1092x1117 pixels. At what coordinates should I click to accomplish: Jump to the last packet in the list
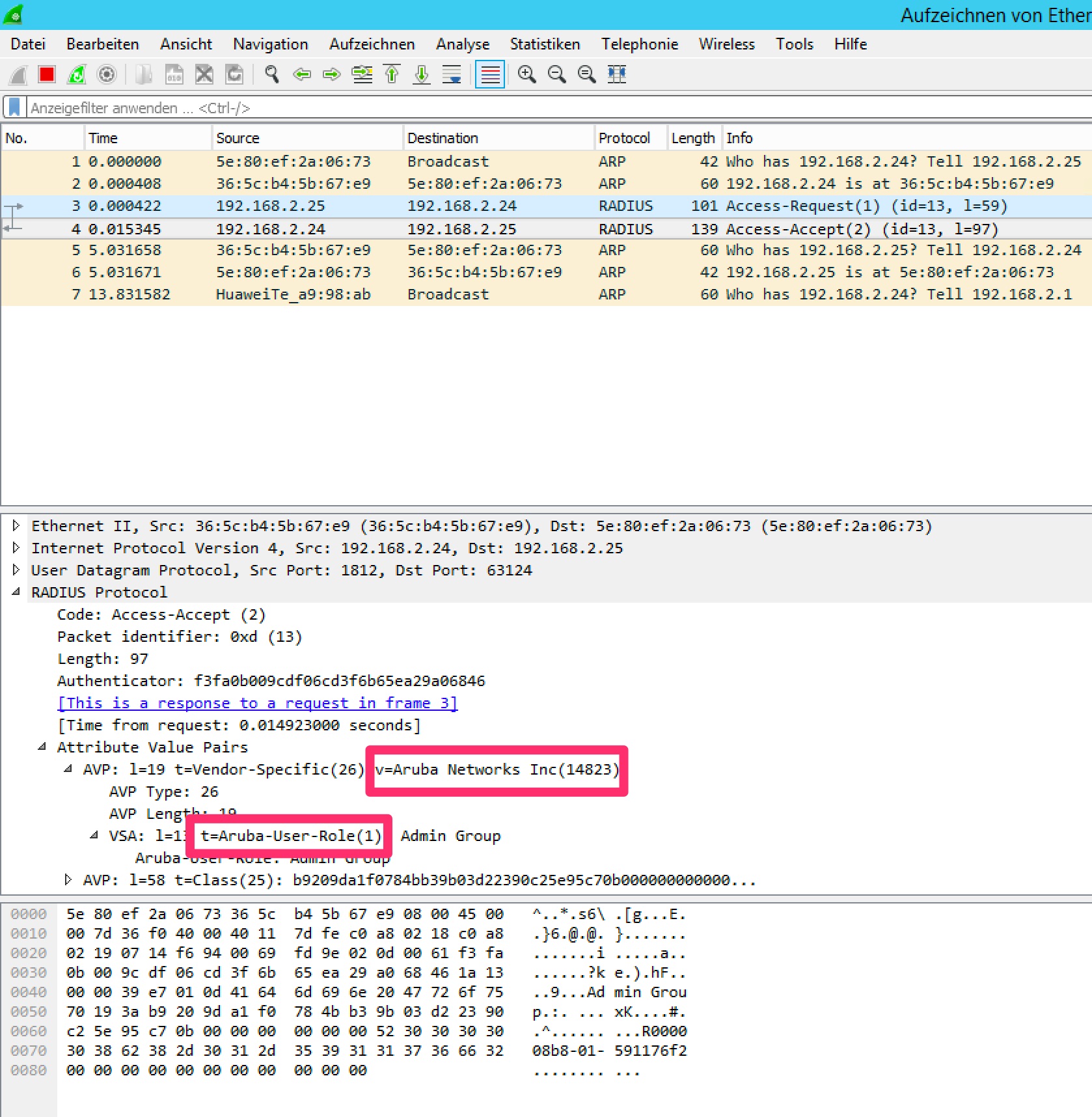pos(421,74)
